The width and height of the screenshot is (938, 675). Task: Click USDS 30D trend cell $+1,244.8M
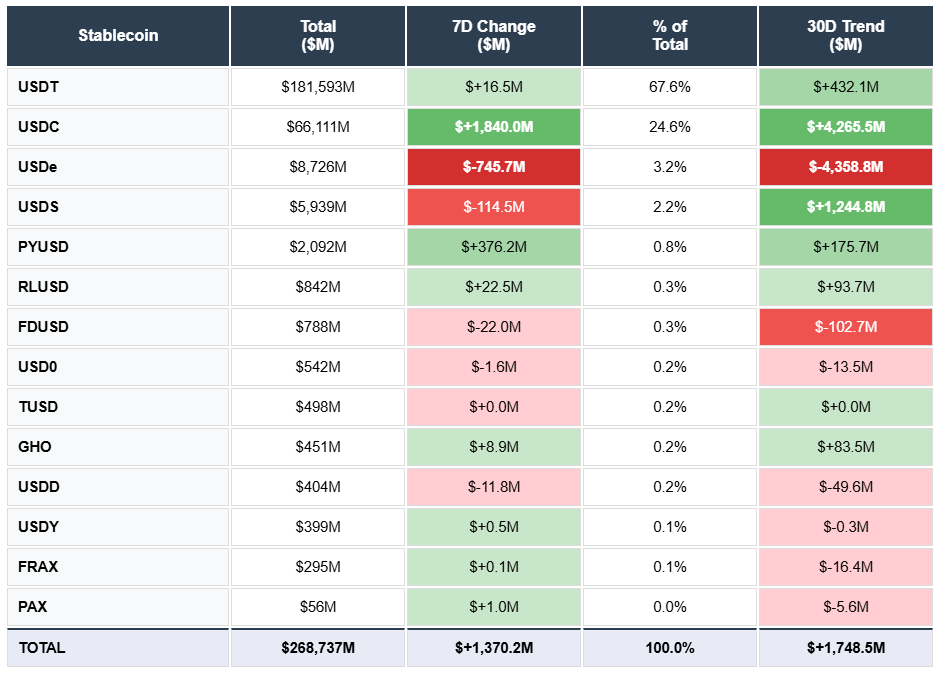coord(845,207)
